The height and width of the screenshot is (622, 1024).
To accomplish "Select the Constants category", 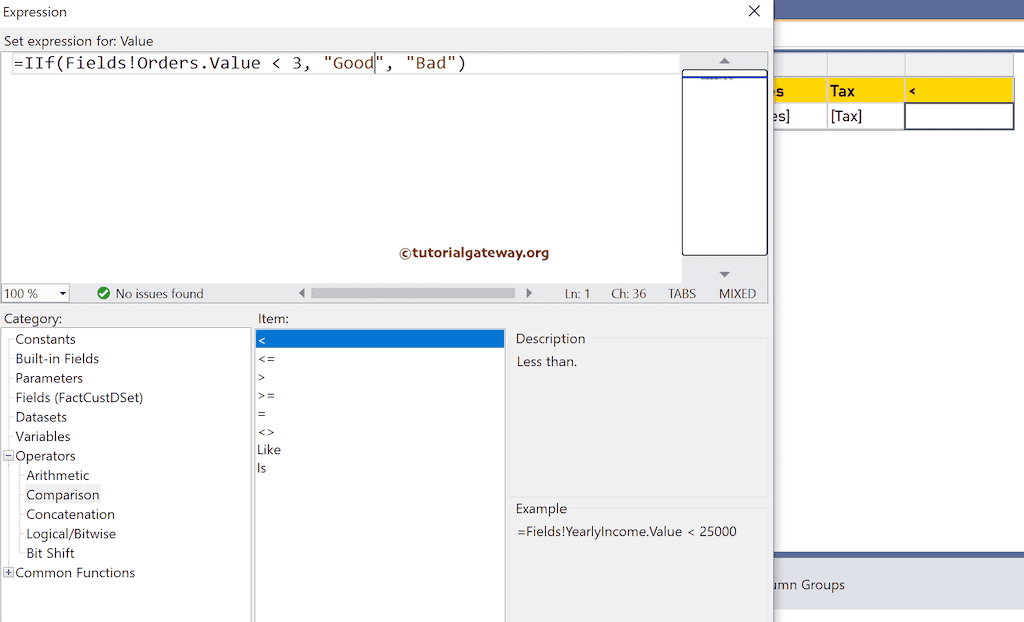I will click(45, 339).
